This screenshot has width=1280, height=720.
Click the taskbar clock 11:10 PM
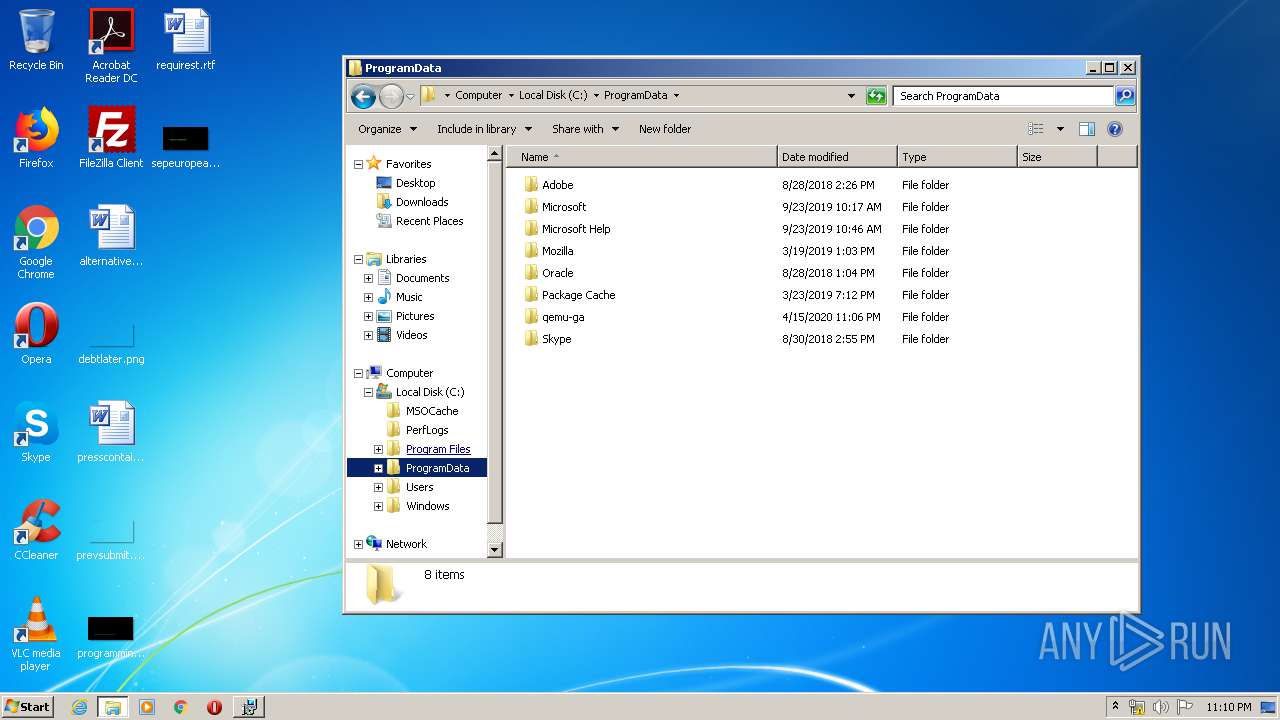click(1229, 707)
